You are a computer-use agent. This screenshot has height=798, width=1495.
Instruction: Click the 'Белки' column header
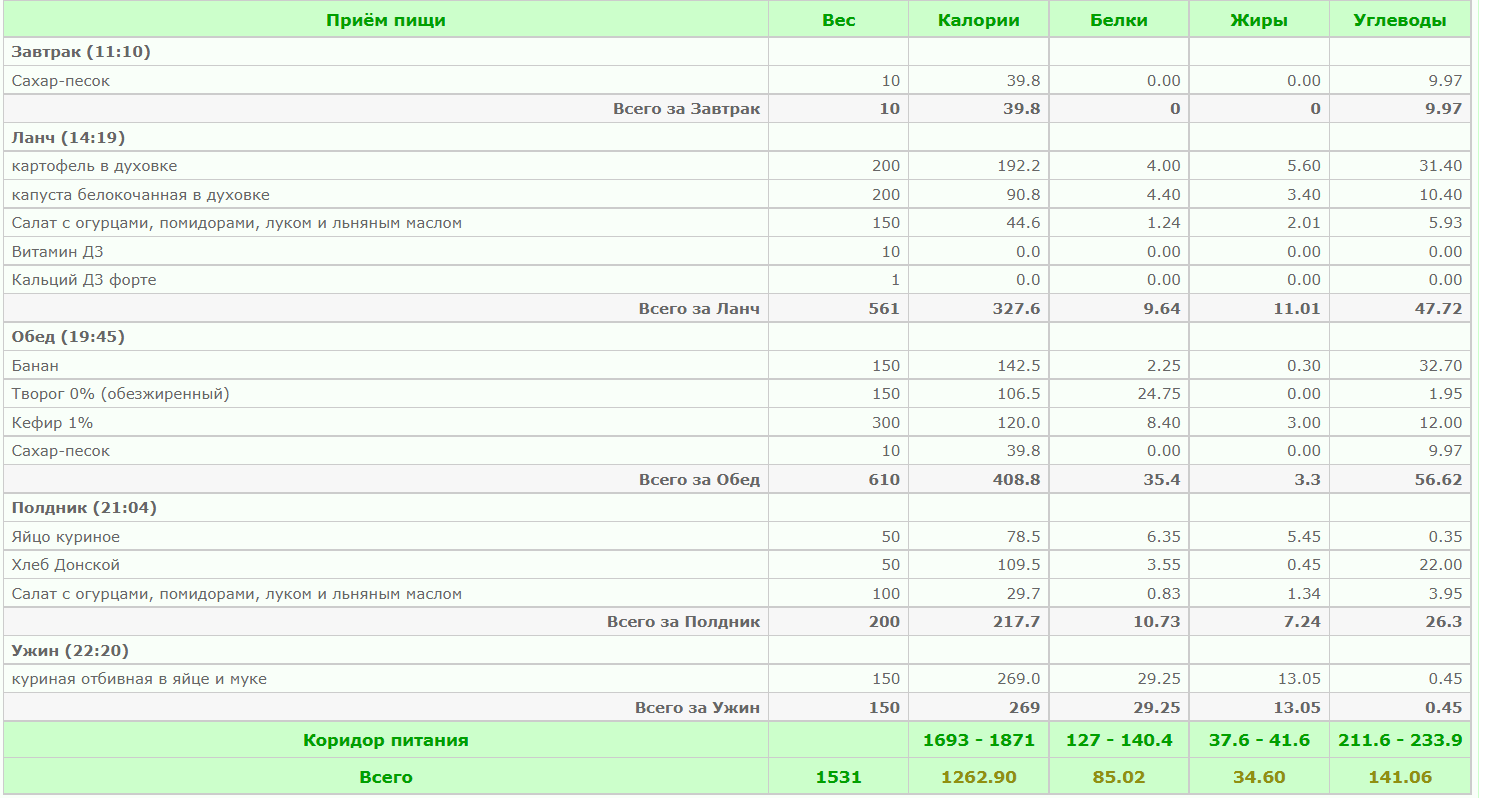click(1119, 20)
